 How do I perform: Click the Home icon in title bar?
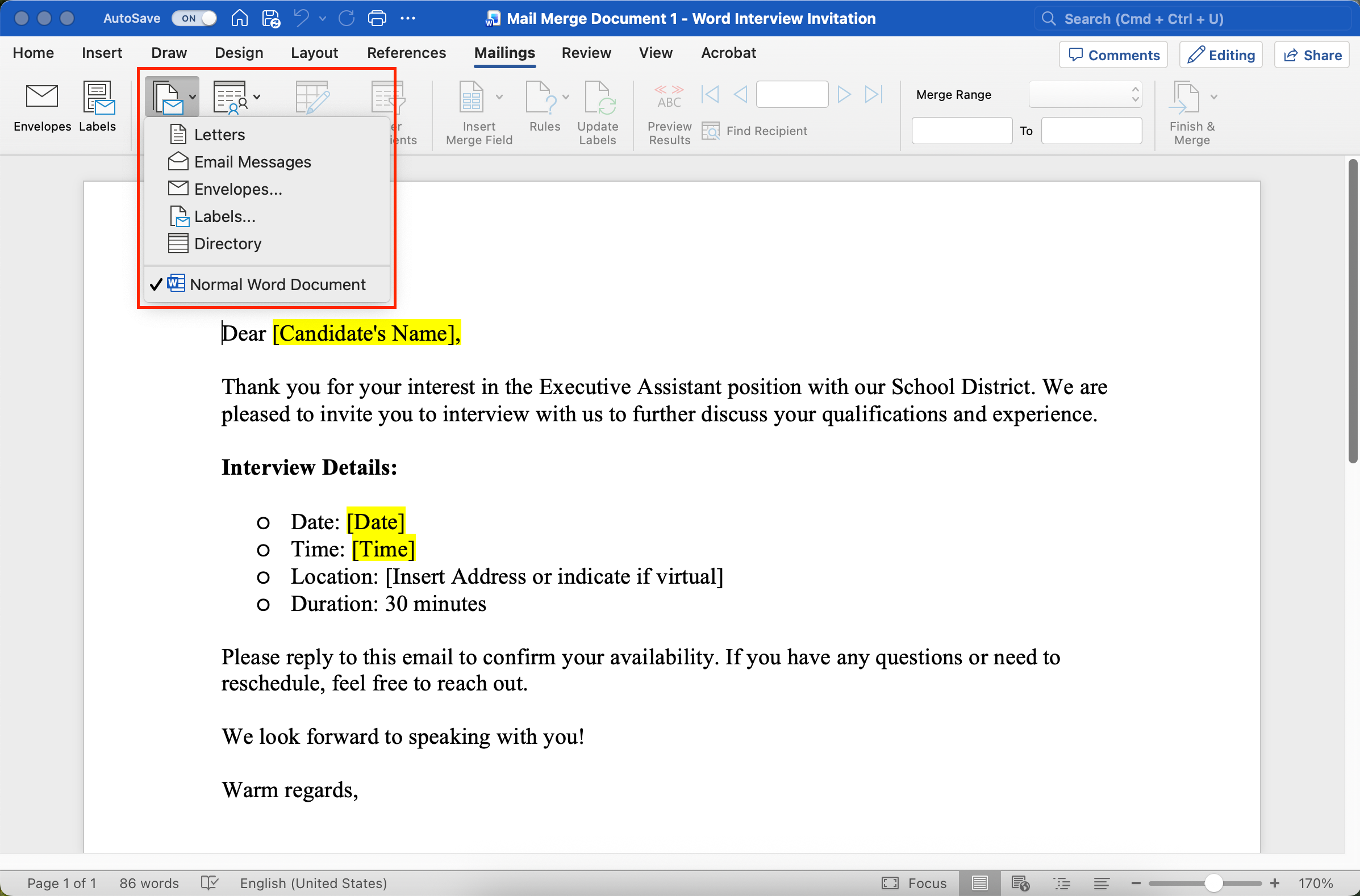[x=240, y=18]
